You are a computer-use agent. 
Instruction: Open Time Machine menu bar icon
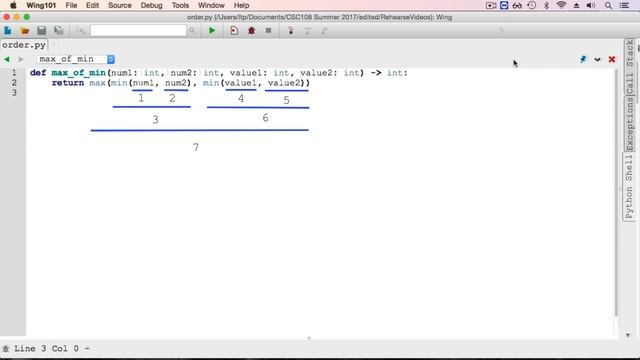point(531,5)
